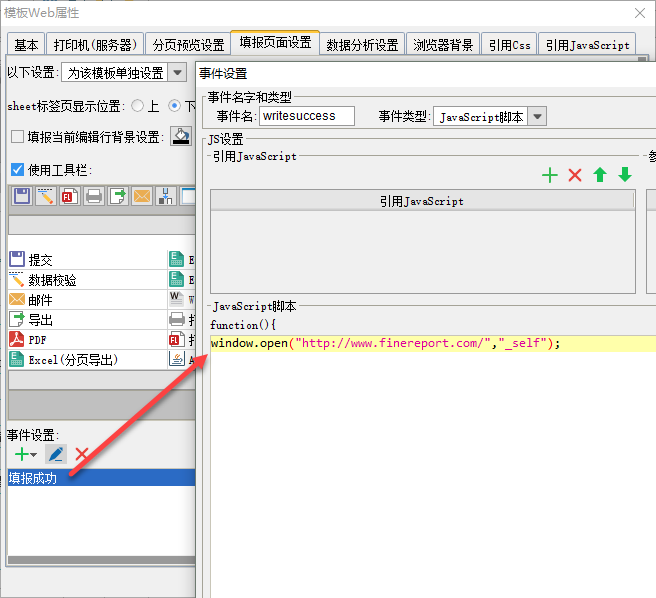Select the 提交 submit item in list
656x598 pixels.
(x=87, y=259)
